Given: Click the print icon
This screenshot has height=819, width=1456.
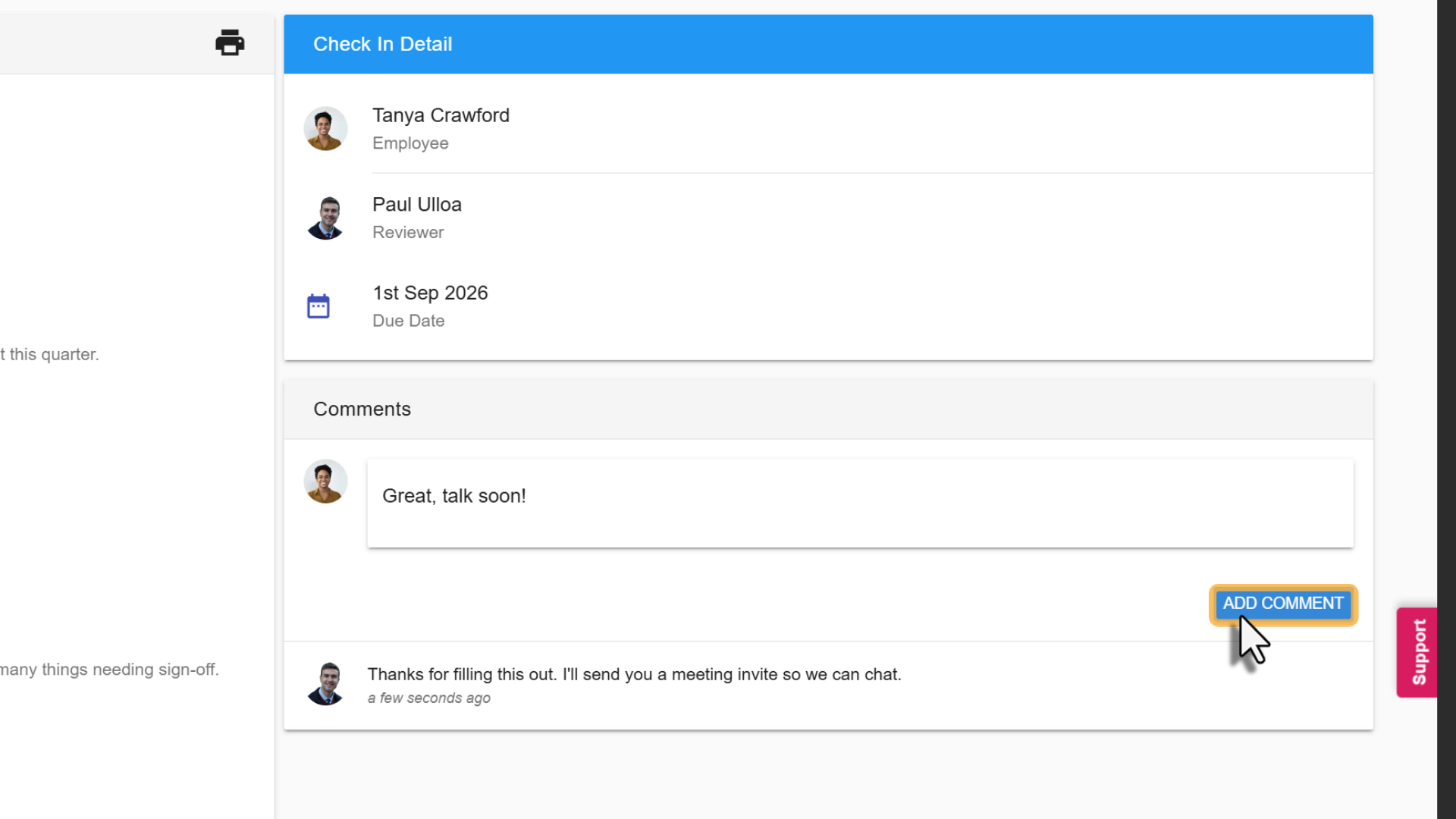Looking at the screenshot, I should tap(230, 43).
